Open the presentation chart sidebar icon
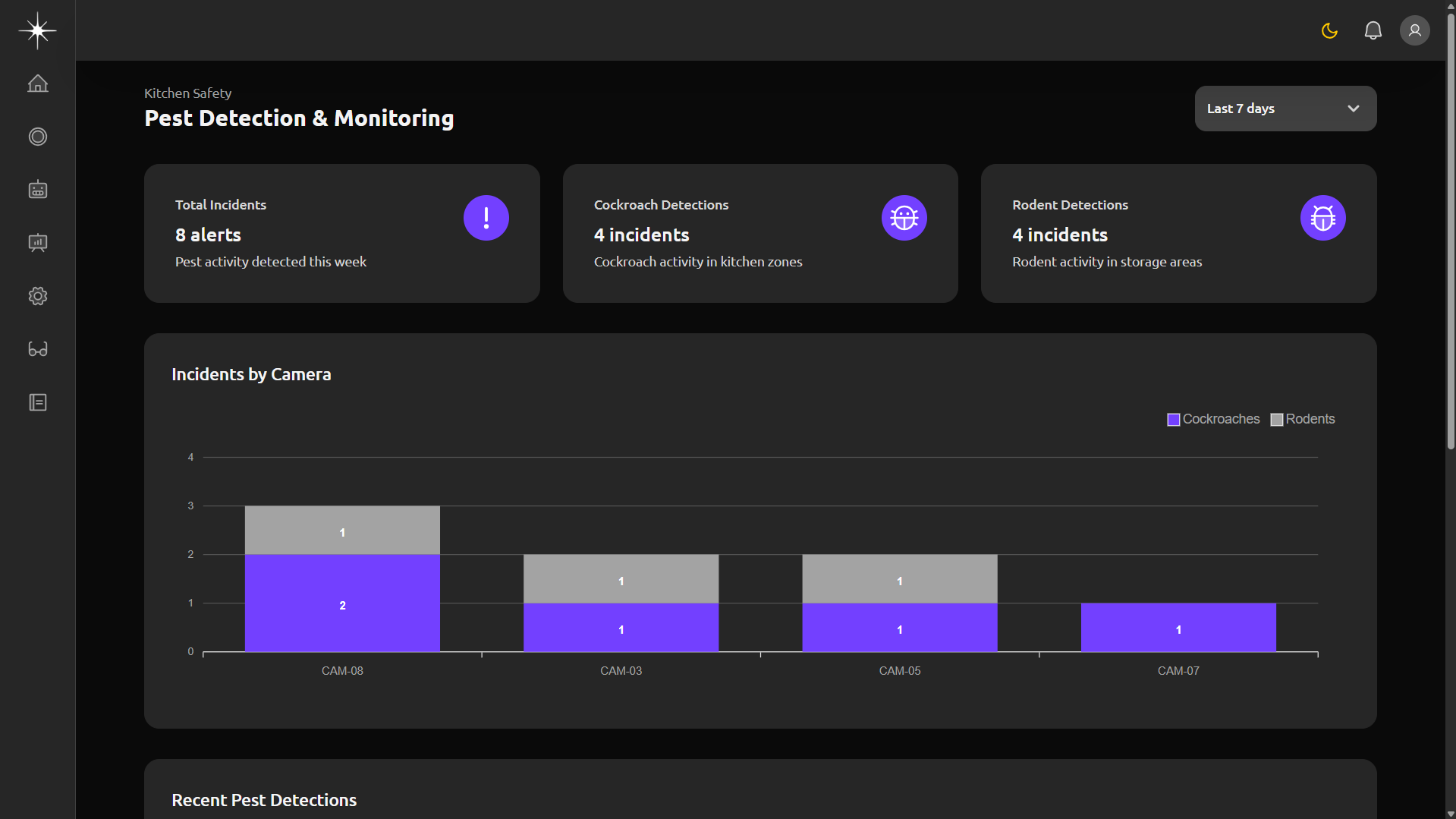The height and width of the screenshot is (819, 1456). 37,243
